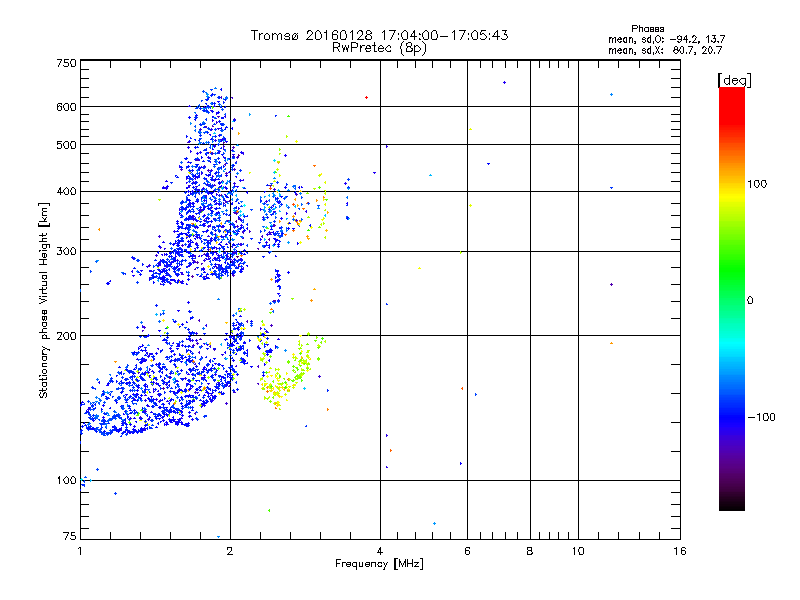Click the x-axis title 'Frequency [MHz]'

click(379, 564)
